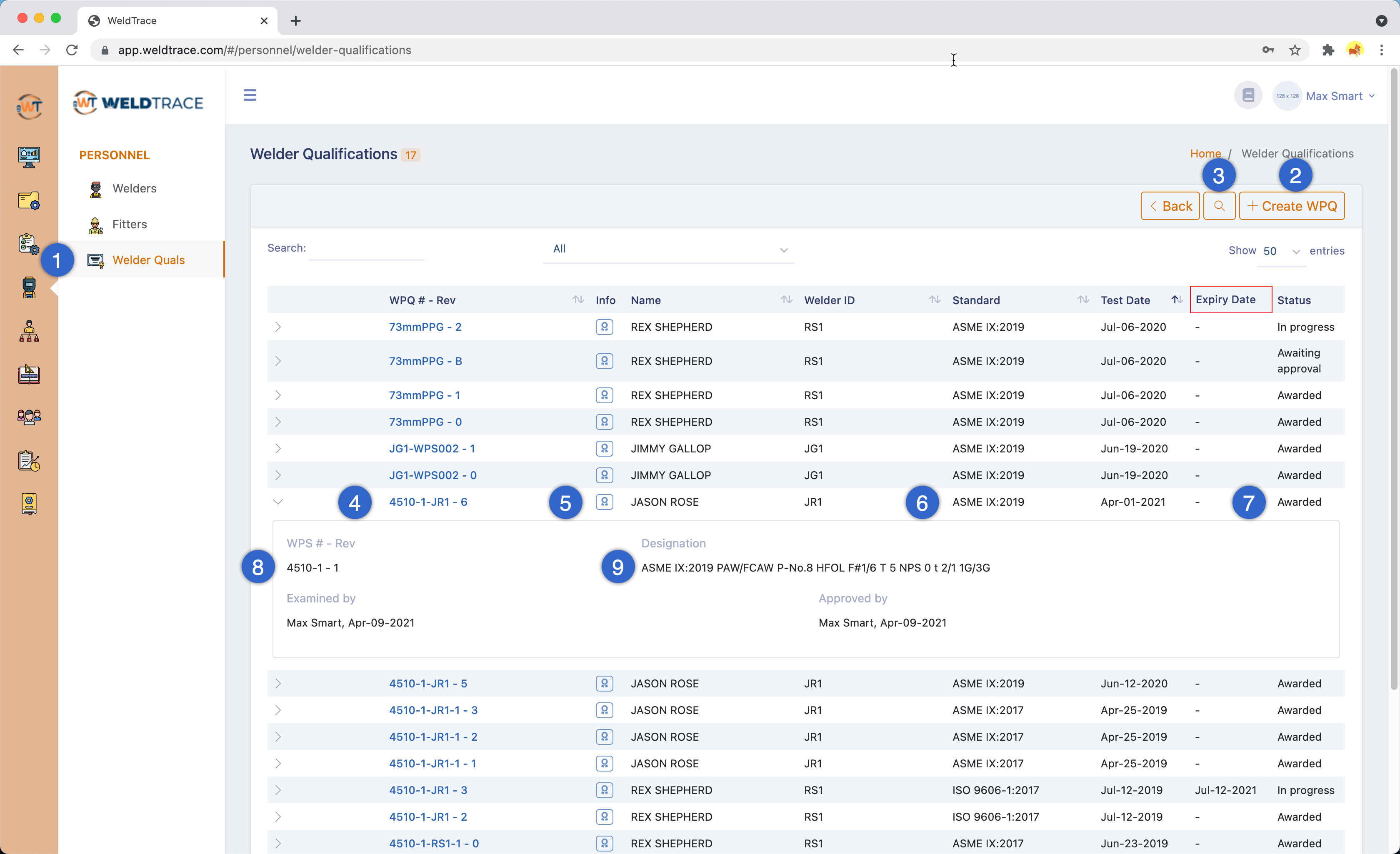
Task: Open the Show 50 entries dropdown
Action: pos(1281,251)
